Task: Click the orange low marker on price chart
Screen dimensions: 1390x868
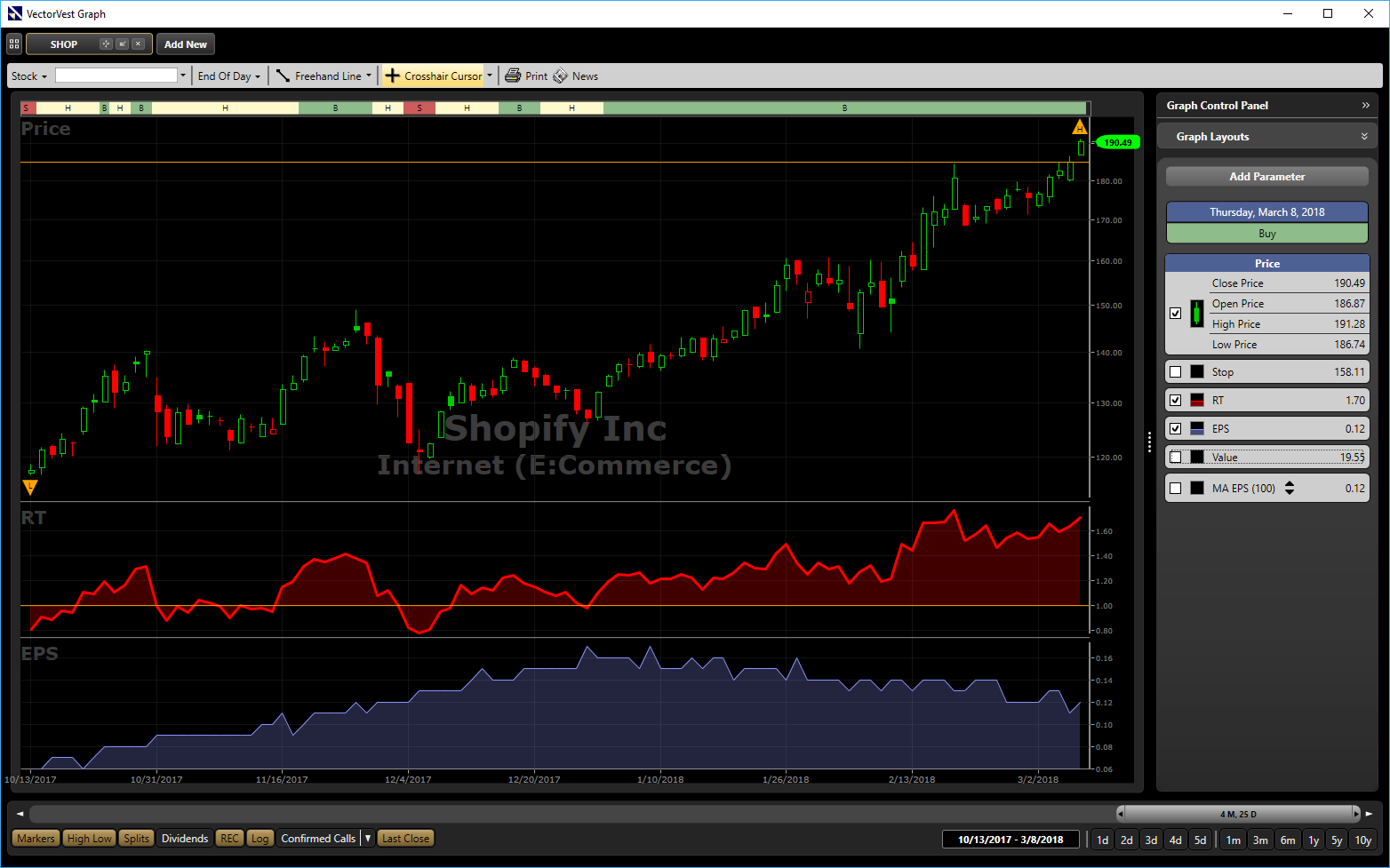Action: coord(30,487)
